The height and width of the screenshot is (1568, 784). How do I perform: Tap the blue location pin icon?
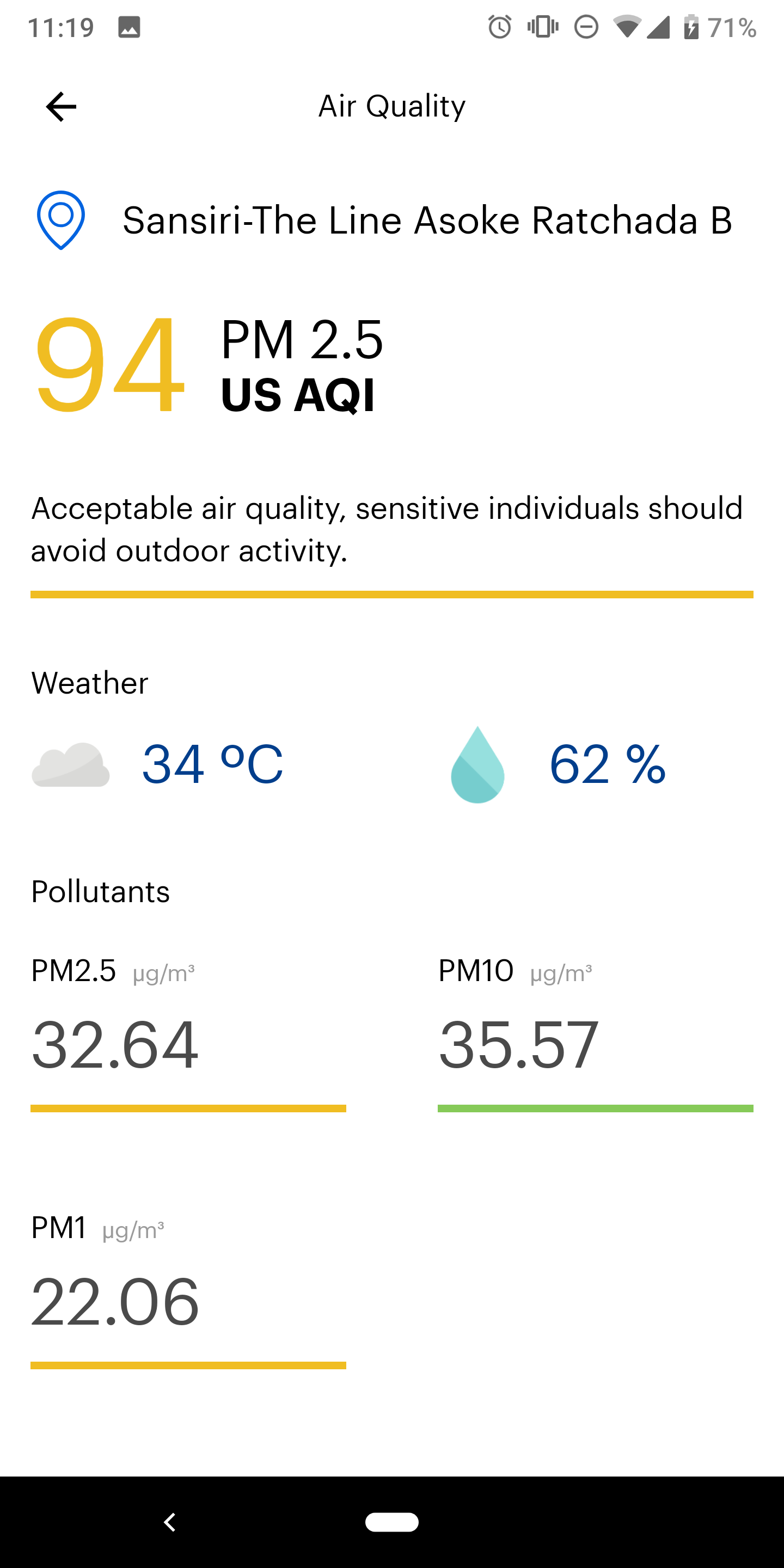click(61, 220)
